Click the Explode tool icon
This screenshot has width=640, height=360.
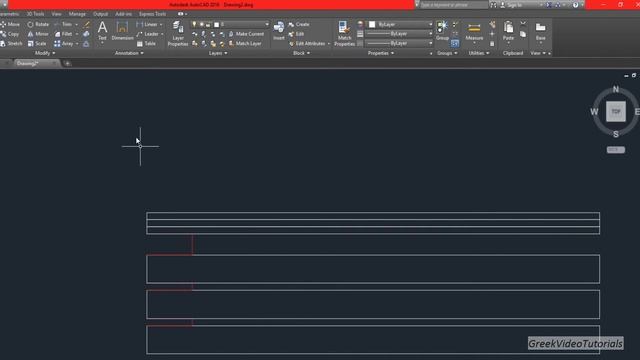click(x=86, y=34)
